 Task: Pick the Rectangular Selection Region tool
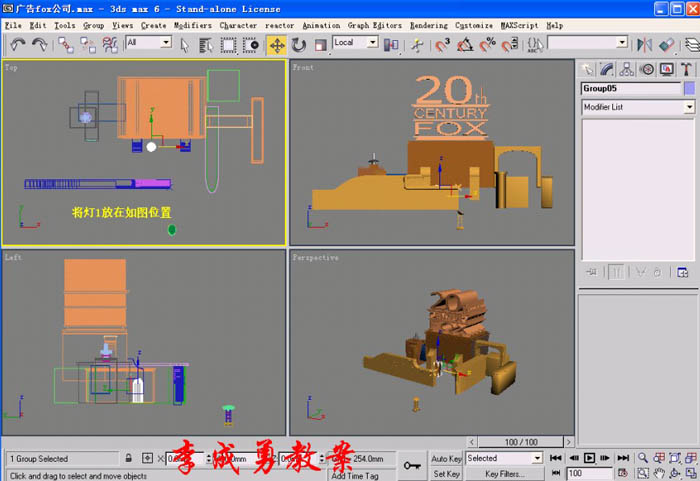pos(228,45)
